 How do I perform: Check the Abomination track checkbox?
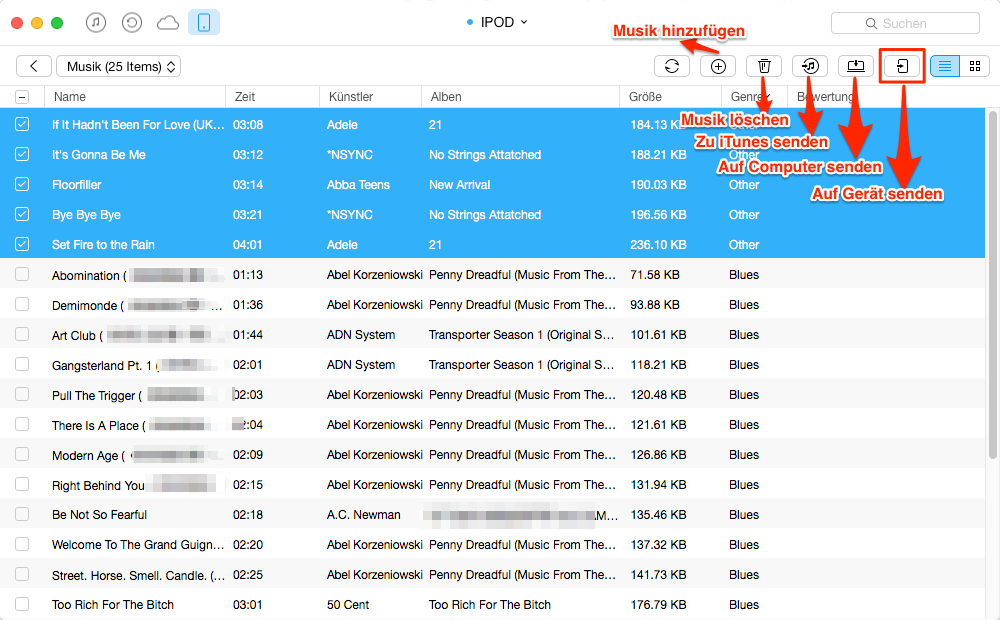coord(22,274)
